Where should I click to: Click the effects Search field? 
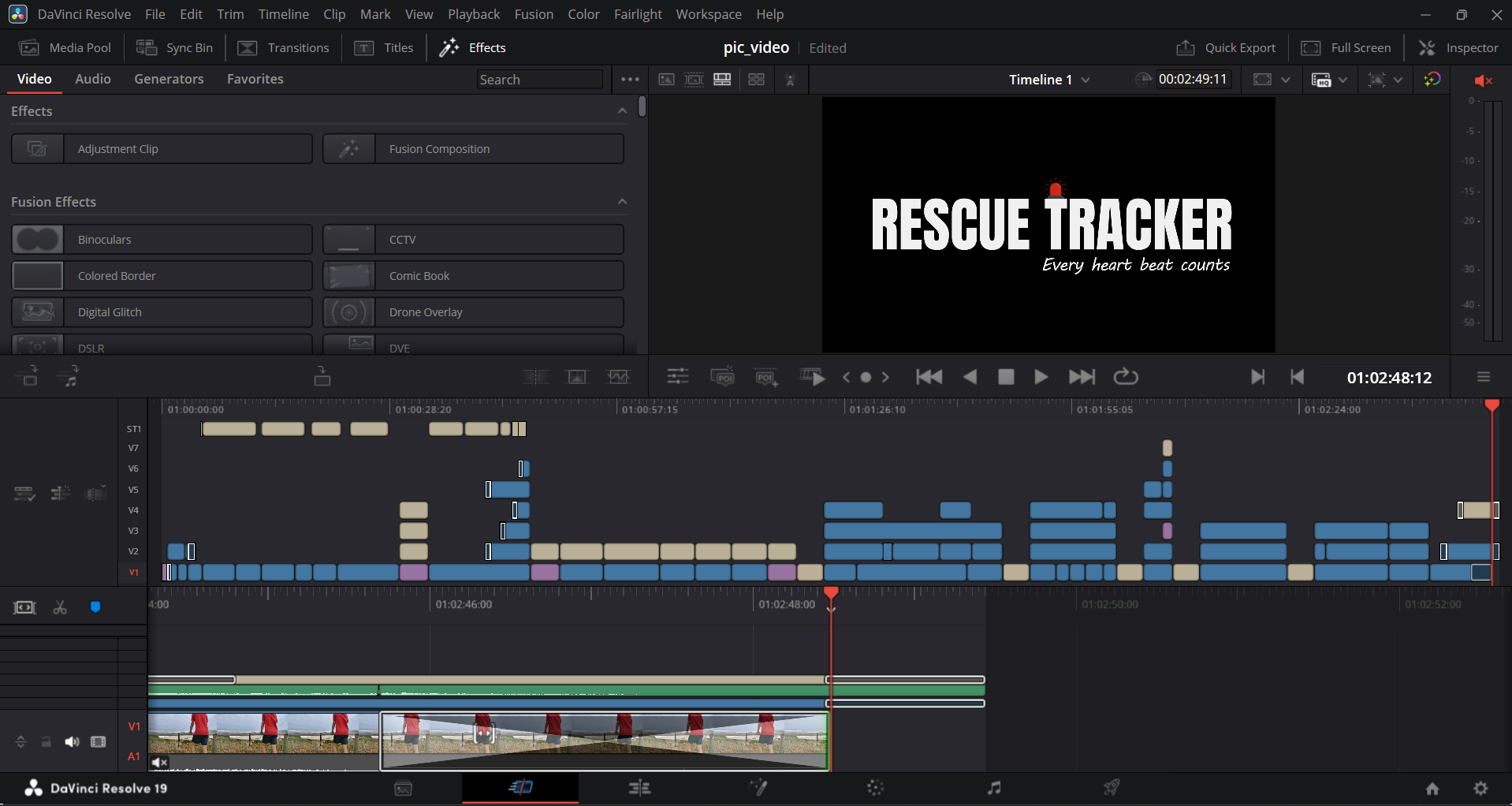coord(539,80)
